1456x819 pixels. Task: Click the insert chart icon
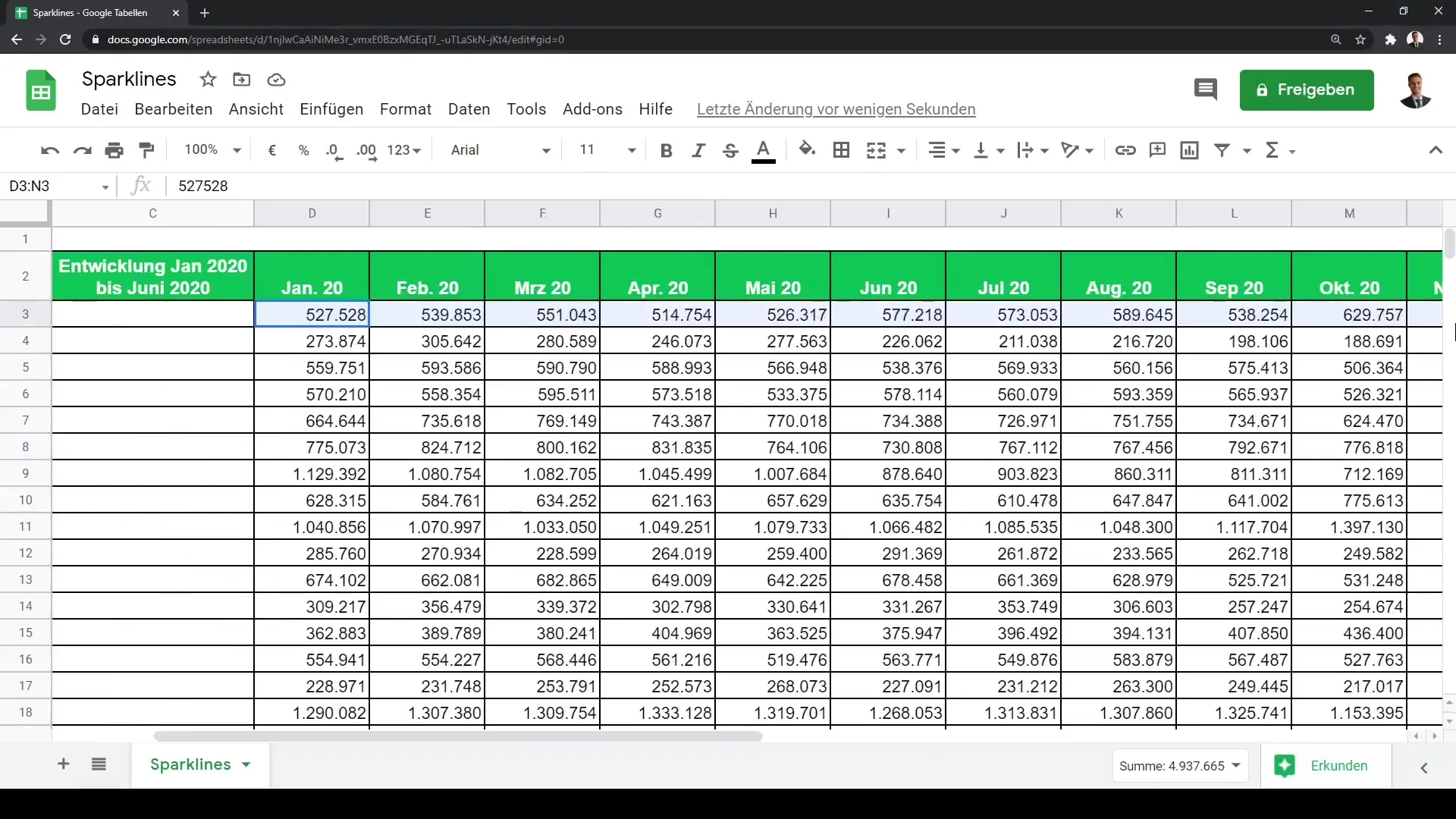1189,150
